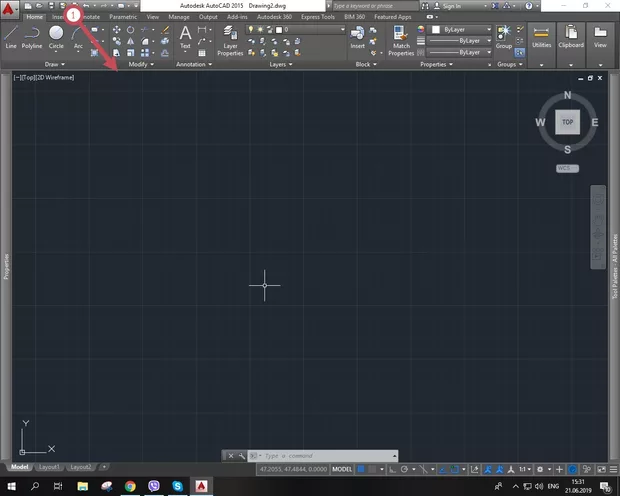
Task: Activate the Circle tool
Action: [56, 36]
